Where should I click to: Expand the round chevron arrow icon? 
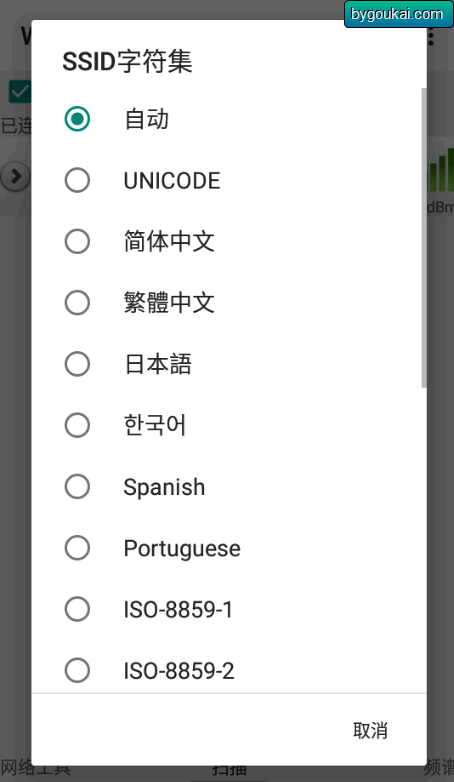(15, 176)
